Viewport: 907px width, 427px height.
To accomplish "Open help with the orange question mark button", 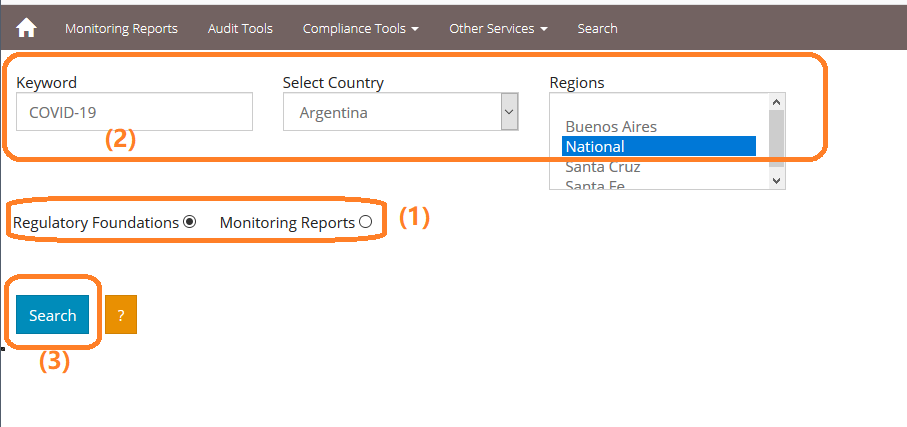I will 121,315.
